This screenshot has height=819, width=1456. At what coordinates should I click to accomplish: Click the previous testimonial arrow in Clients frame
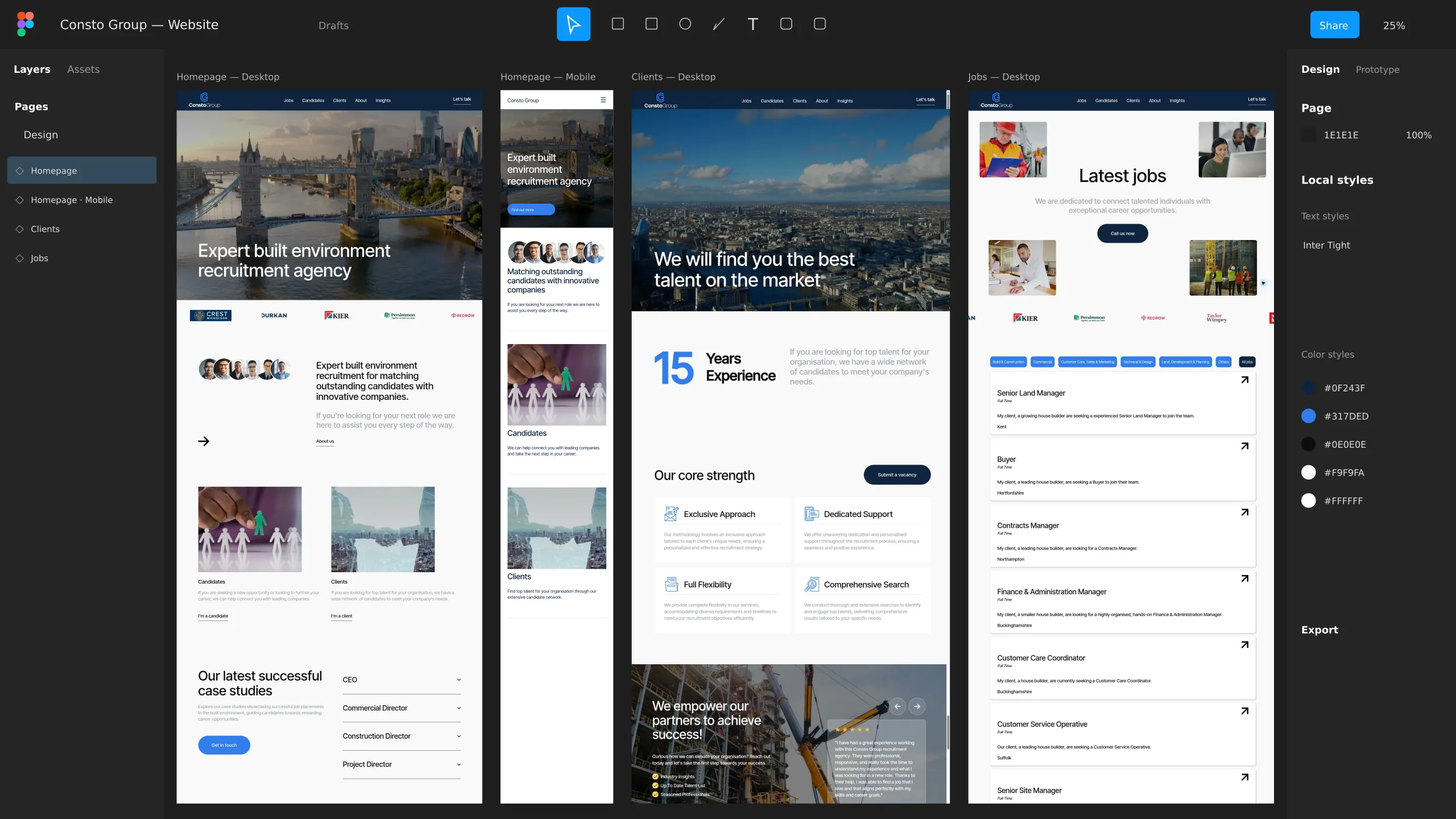coord(897,706)
